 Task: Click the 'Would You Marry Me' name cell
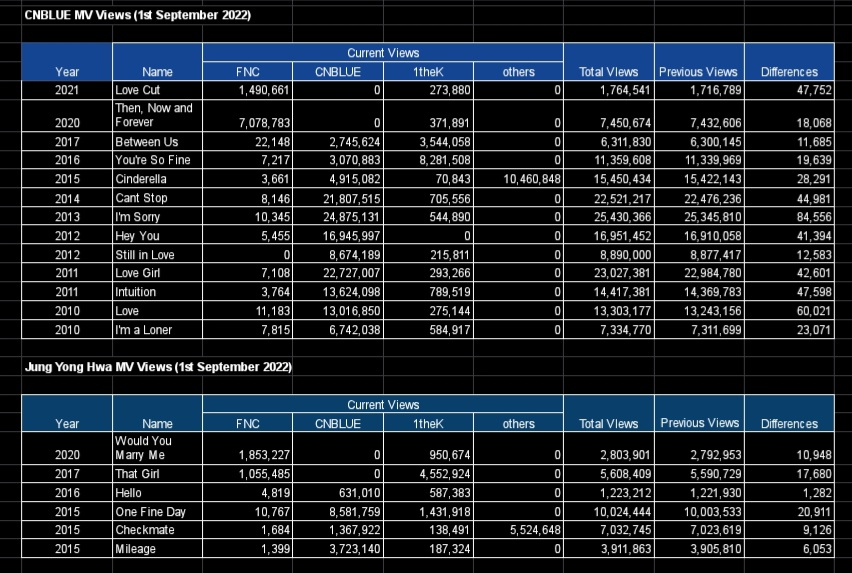pyautogui.click(x=157, y=448)
